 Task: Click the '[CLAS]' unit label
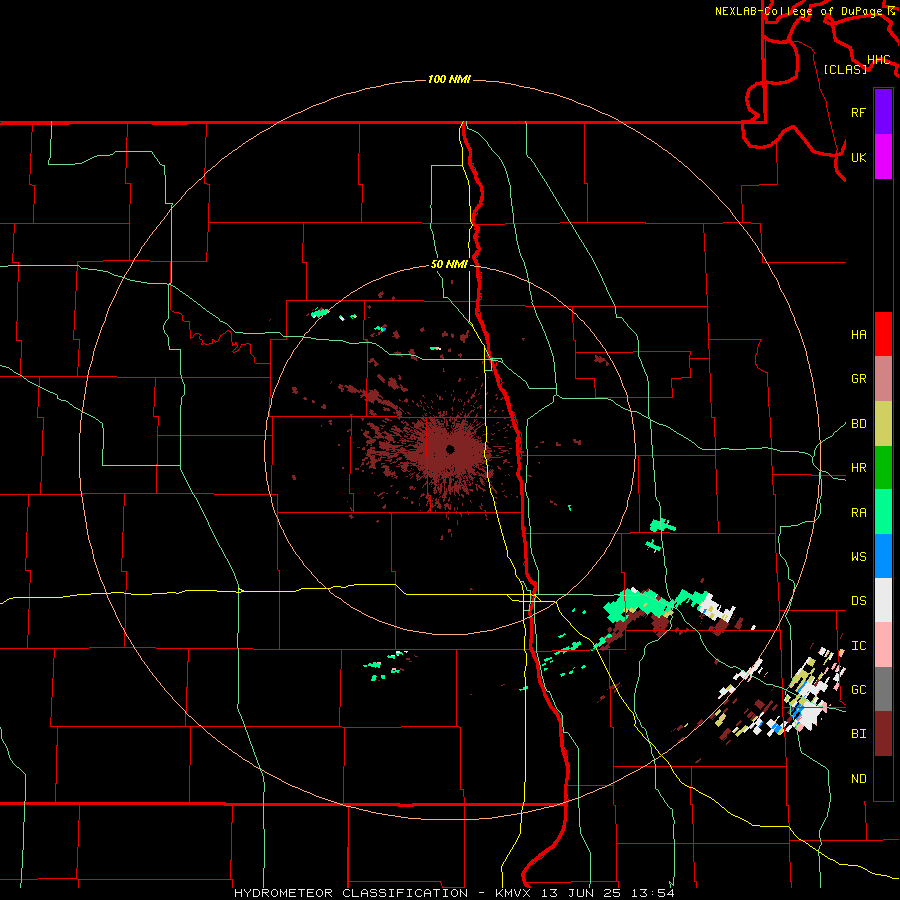(x=845, y=69)
